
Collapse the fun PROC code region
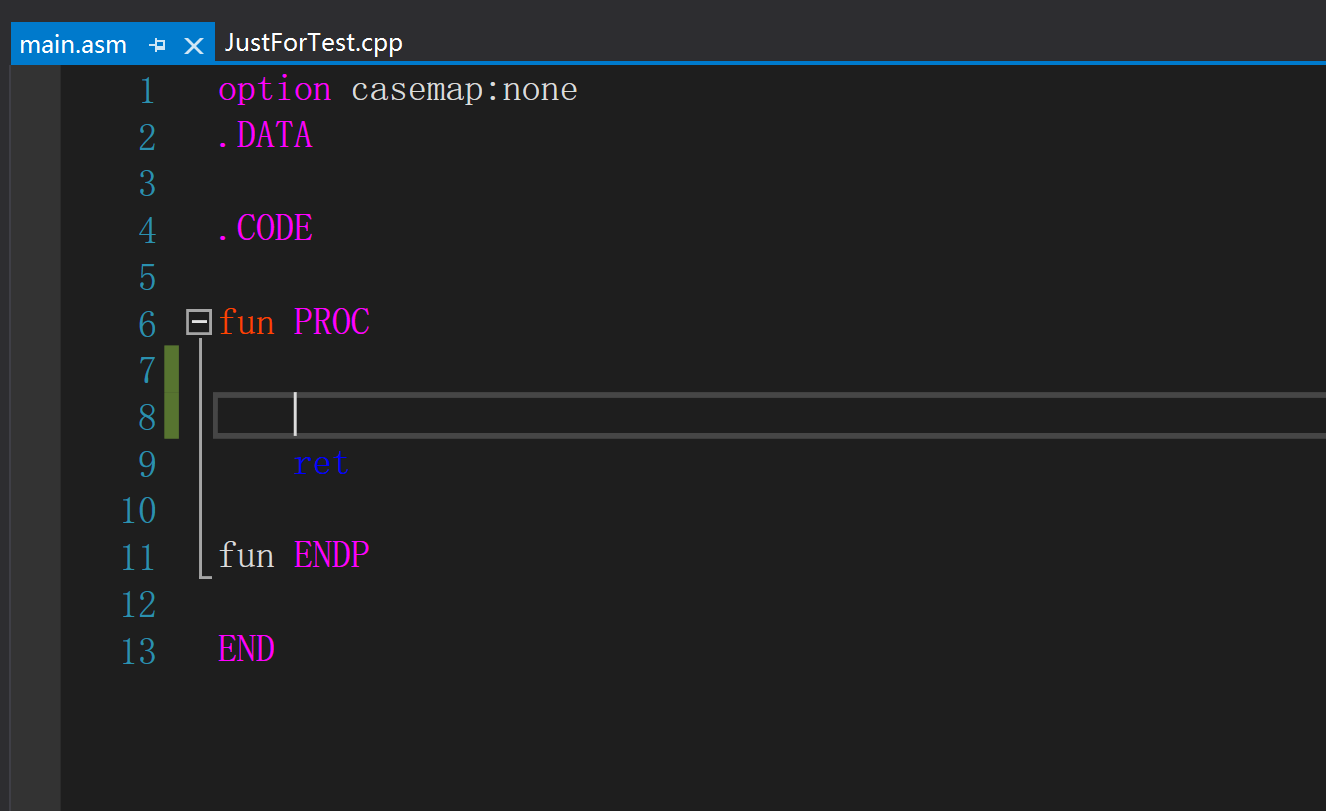[x=197, y=320]
